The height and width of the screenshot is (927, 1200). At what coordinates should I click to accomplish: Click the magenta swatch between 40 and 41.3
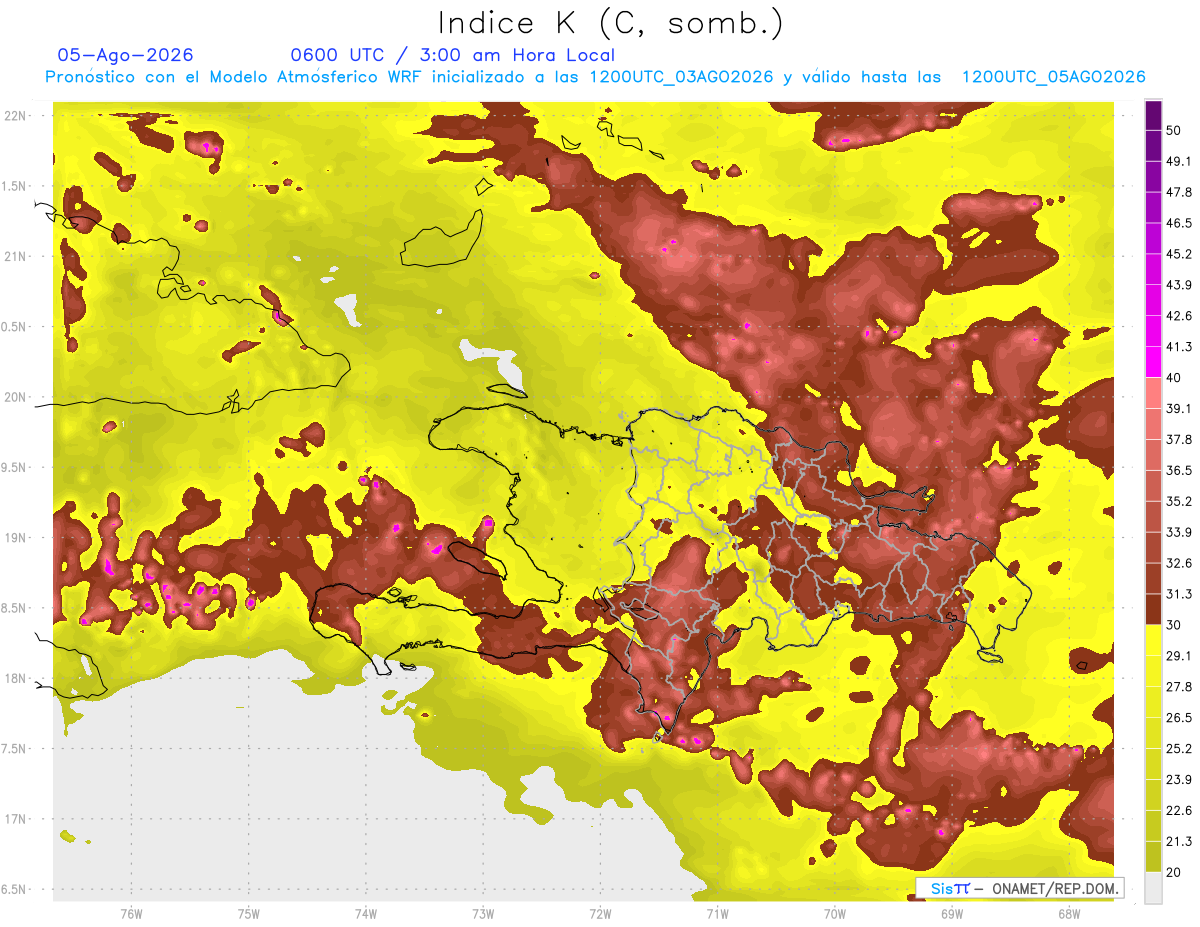click(x=1153, y=362)
